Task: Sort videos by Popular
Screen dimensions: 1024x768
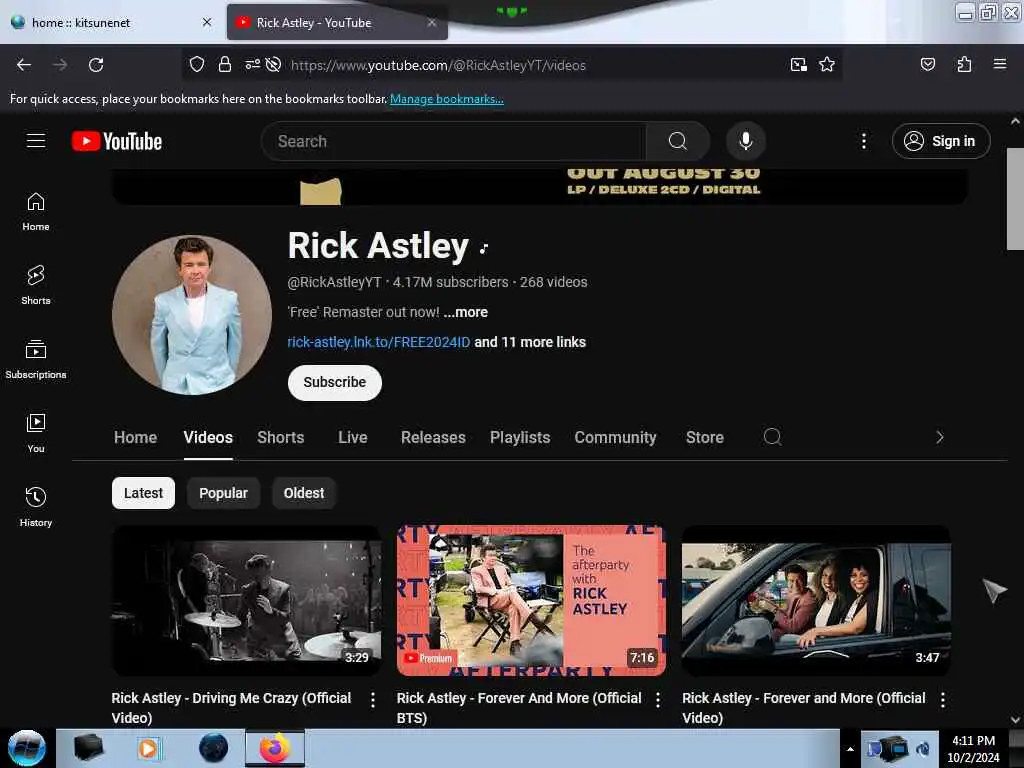Action: [x=223, y=493]
